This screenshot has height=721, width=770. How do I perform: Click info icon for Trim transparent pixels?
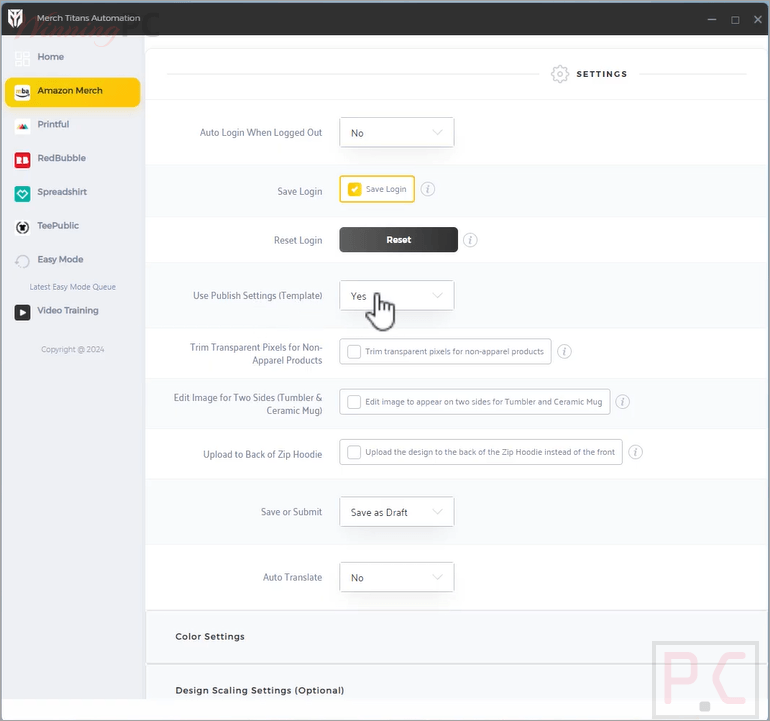tap(564, 352)
